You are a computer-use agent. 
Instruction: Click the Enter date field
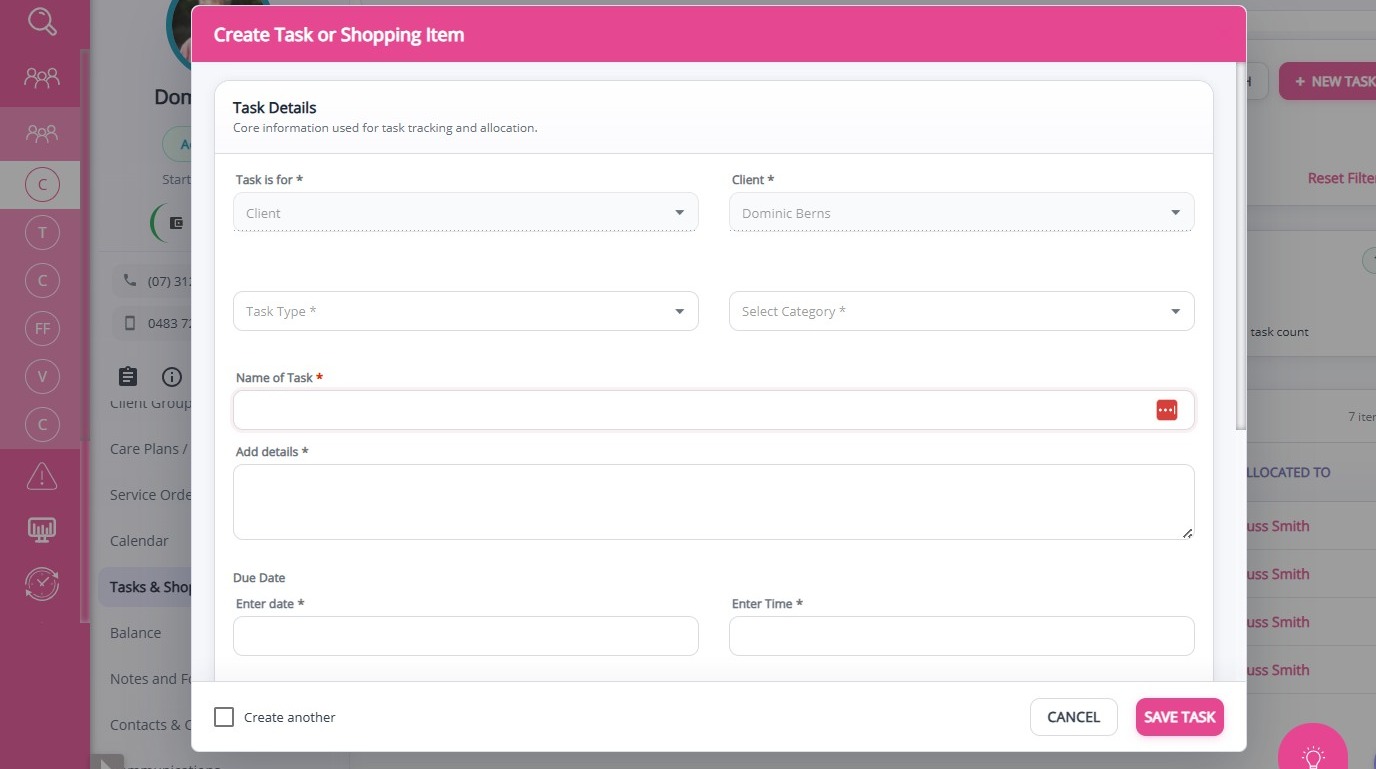[466, 636]
